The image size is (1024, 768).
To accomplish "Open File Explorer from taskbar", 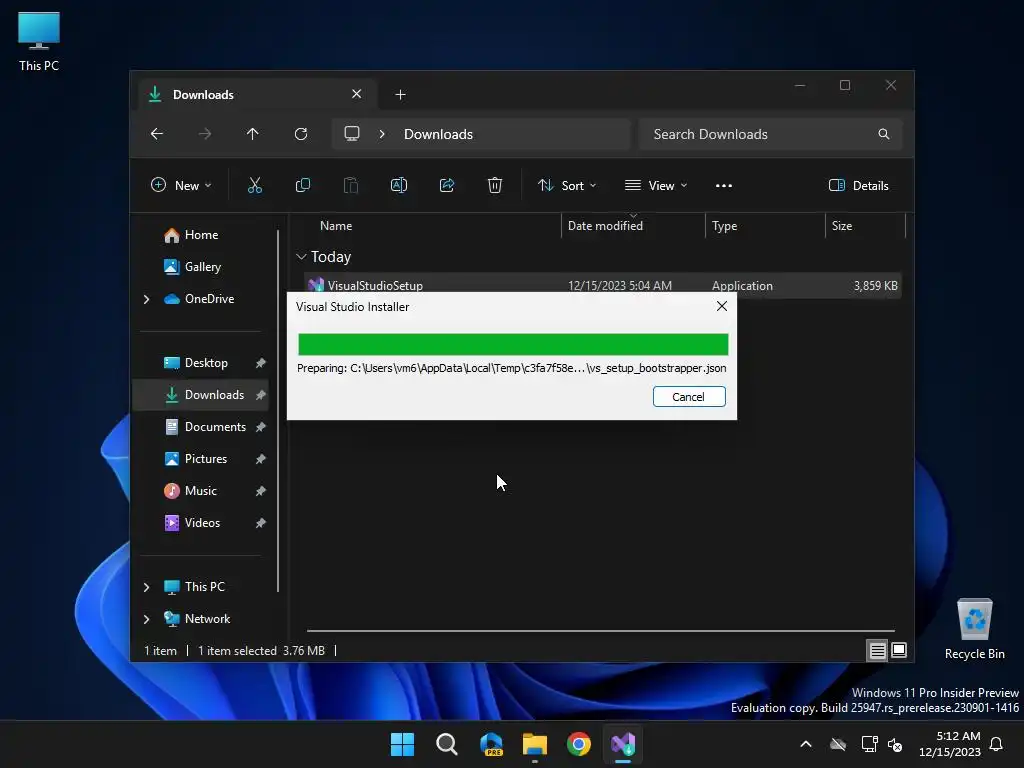I will click(x=535, y=744).
